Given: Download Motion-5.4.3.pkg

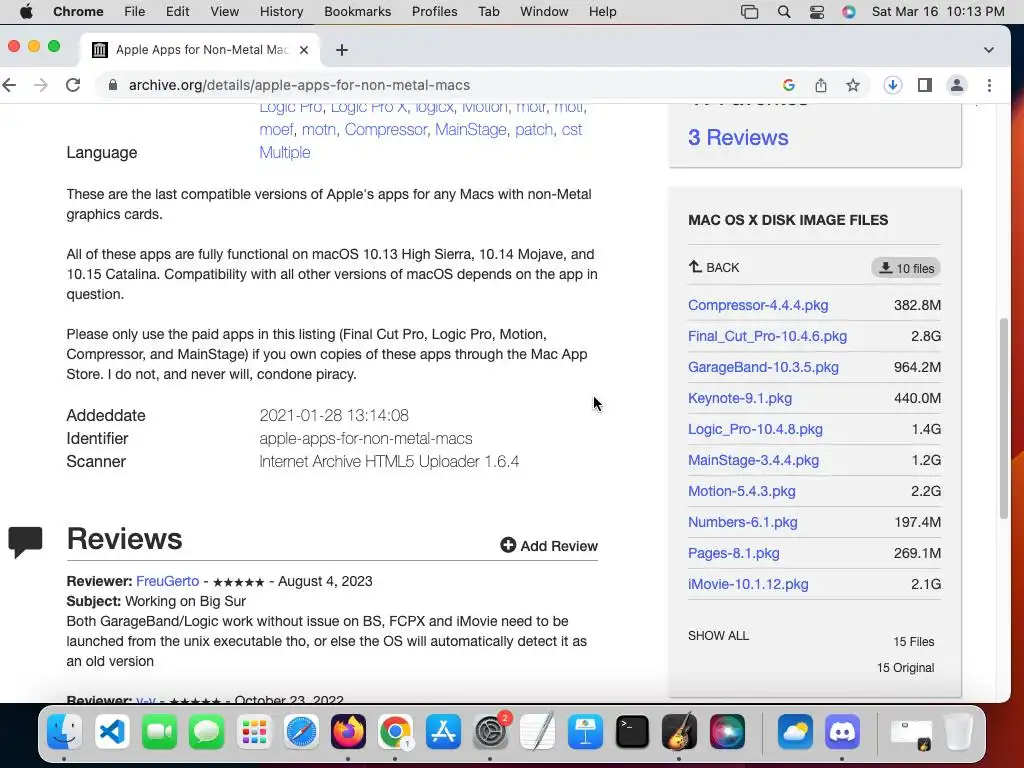Looking at the screenshot, I should 741,491.
